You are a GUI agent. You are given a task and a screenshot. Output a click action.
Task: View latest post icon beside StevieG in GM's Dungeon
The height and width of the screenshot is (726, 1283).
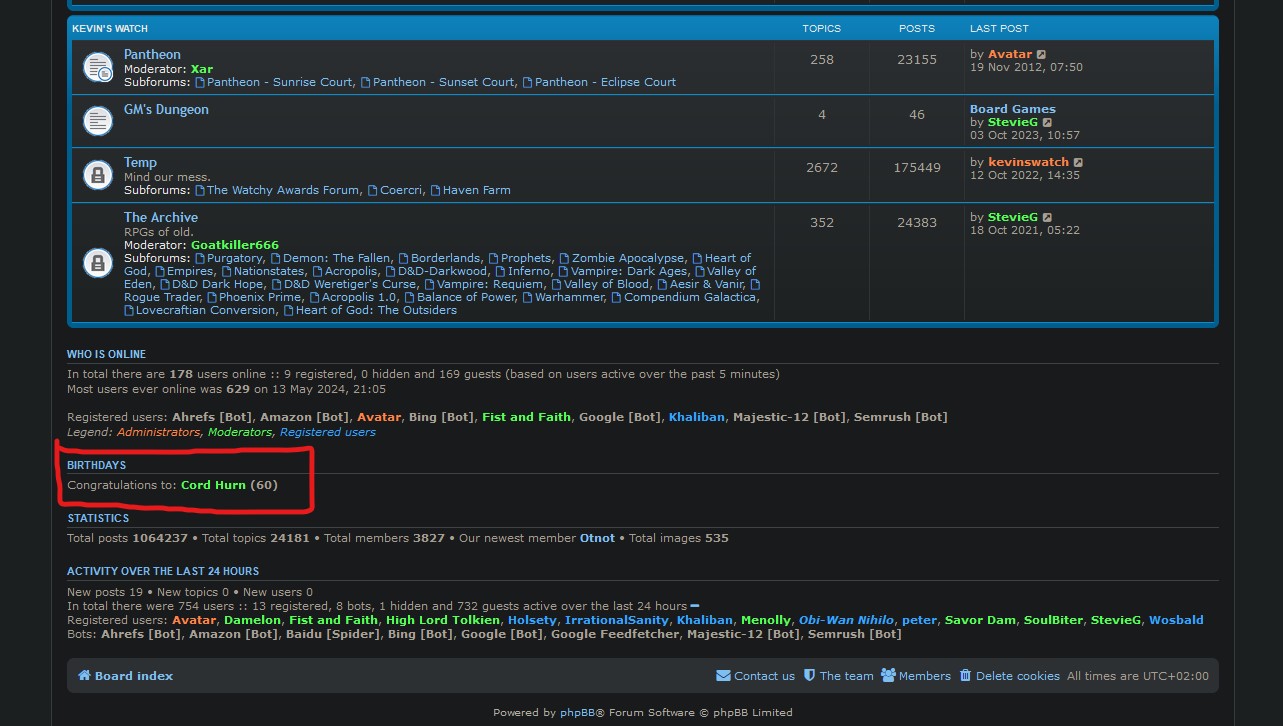coord(1048,122)
